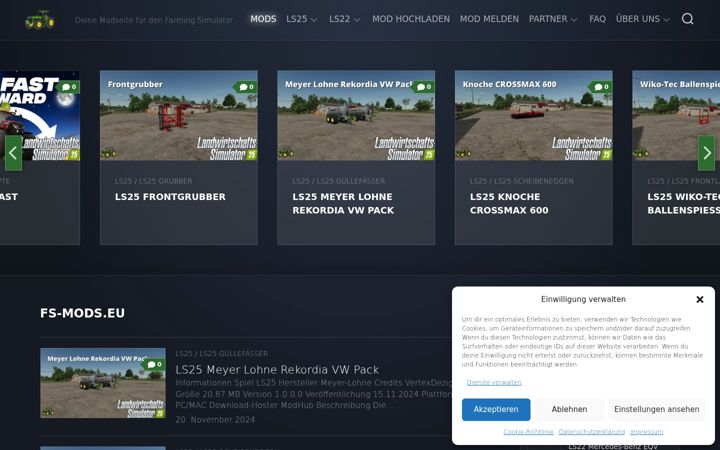The width and height of the screenshot is (720, 450).
Task: Click Einstellungen ansehen button
Action: [657, 409]
